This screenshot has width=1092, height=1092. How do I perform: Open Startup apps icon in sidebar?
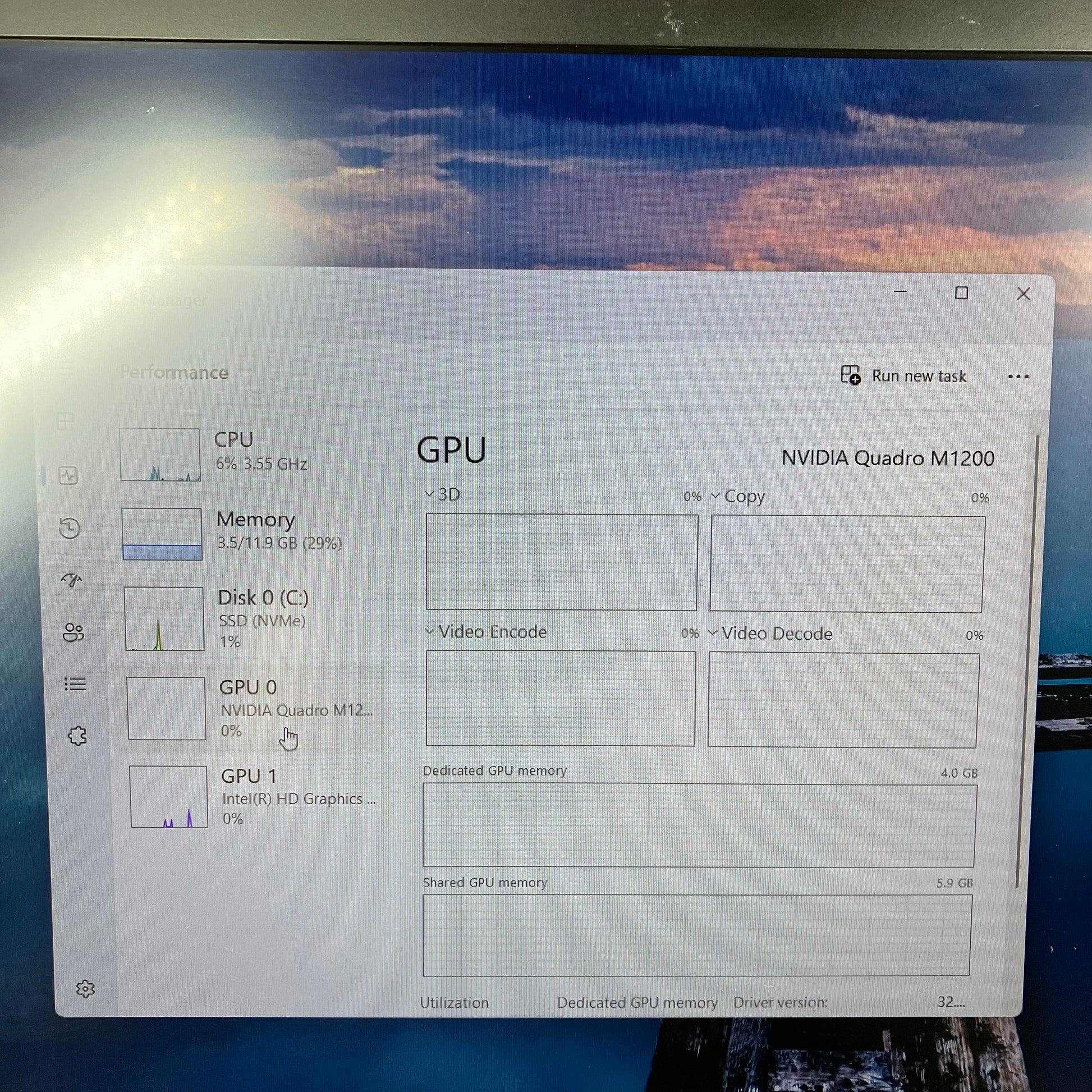[x=72, y=580]
